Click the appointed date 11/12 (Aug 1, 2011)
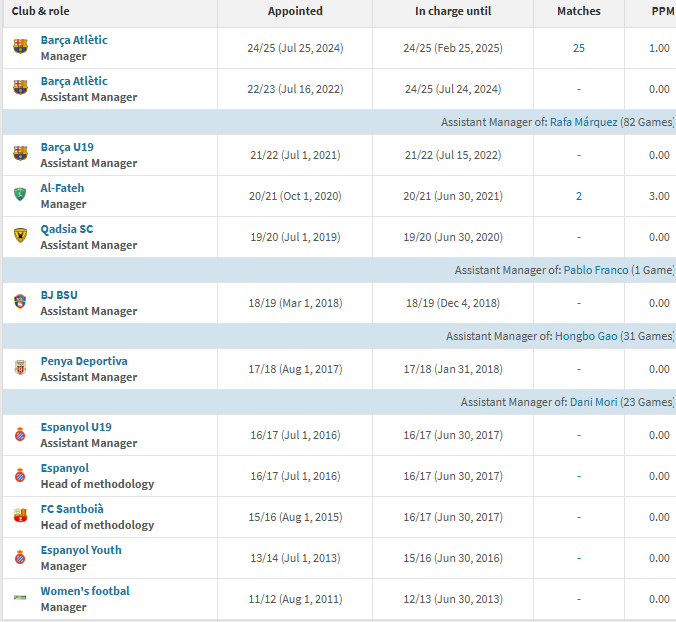The image size is (676, 622). [295, 599]
